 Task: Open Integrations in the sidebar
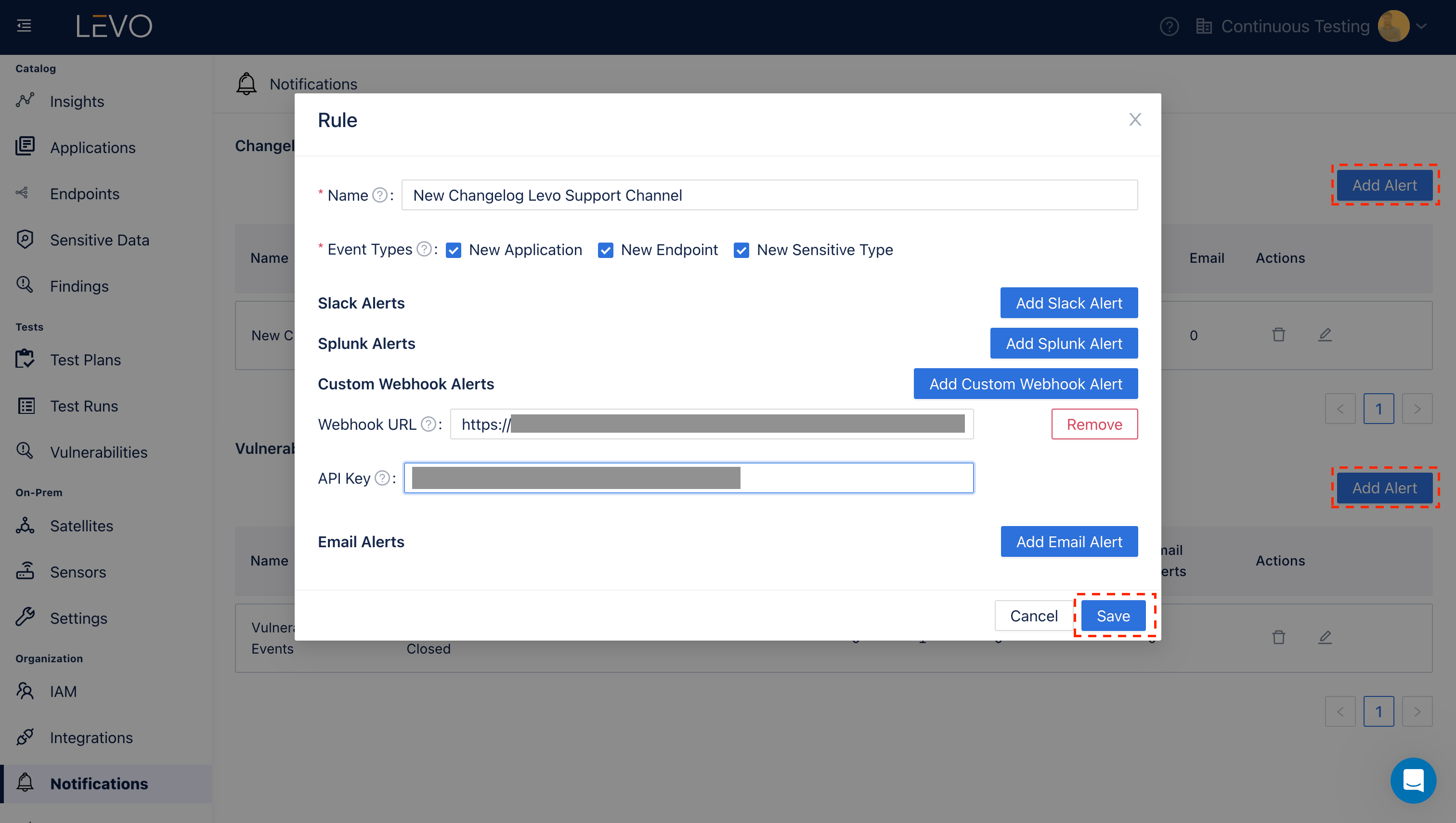[x=91, y=738]
